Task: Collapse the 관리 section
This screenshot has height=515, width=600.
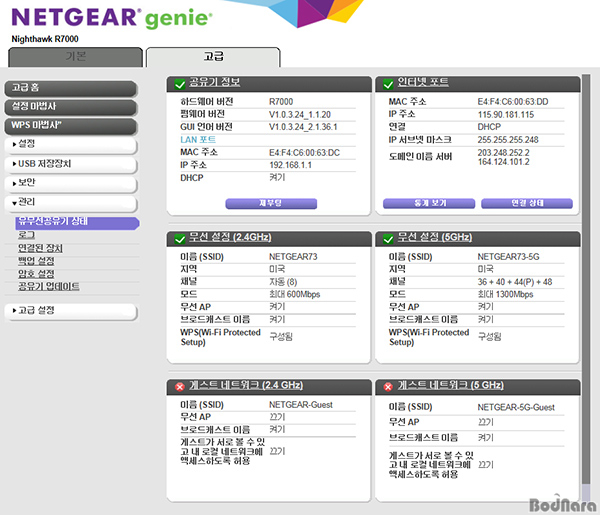Action: point(71,203)
